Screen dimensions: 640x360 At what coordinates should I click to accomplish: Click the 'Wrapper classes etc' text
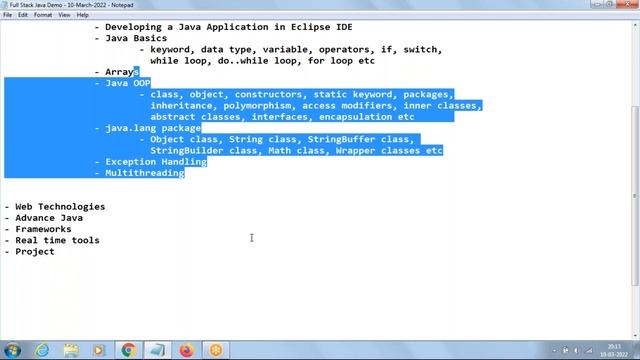coord(389,151)
